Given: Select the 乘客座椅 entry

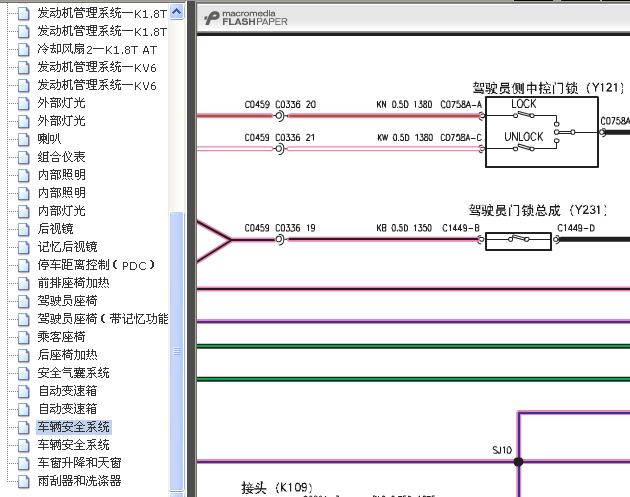Looking at the screenshot, I should point(61,337).
